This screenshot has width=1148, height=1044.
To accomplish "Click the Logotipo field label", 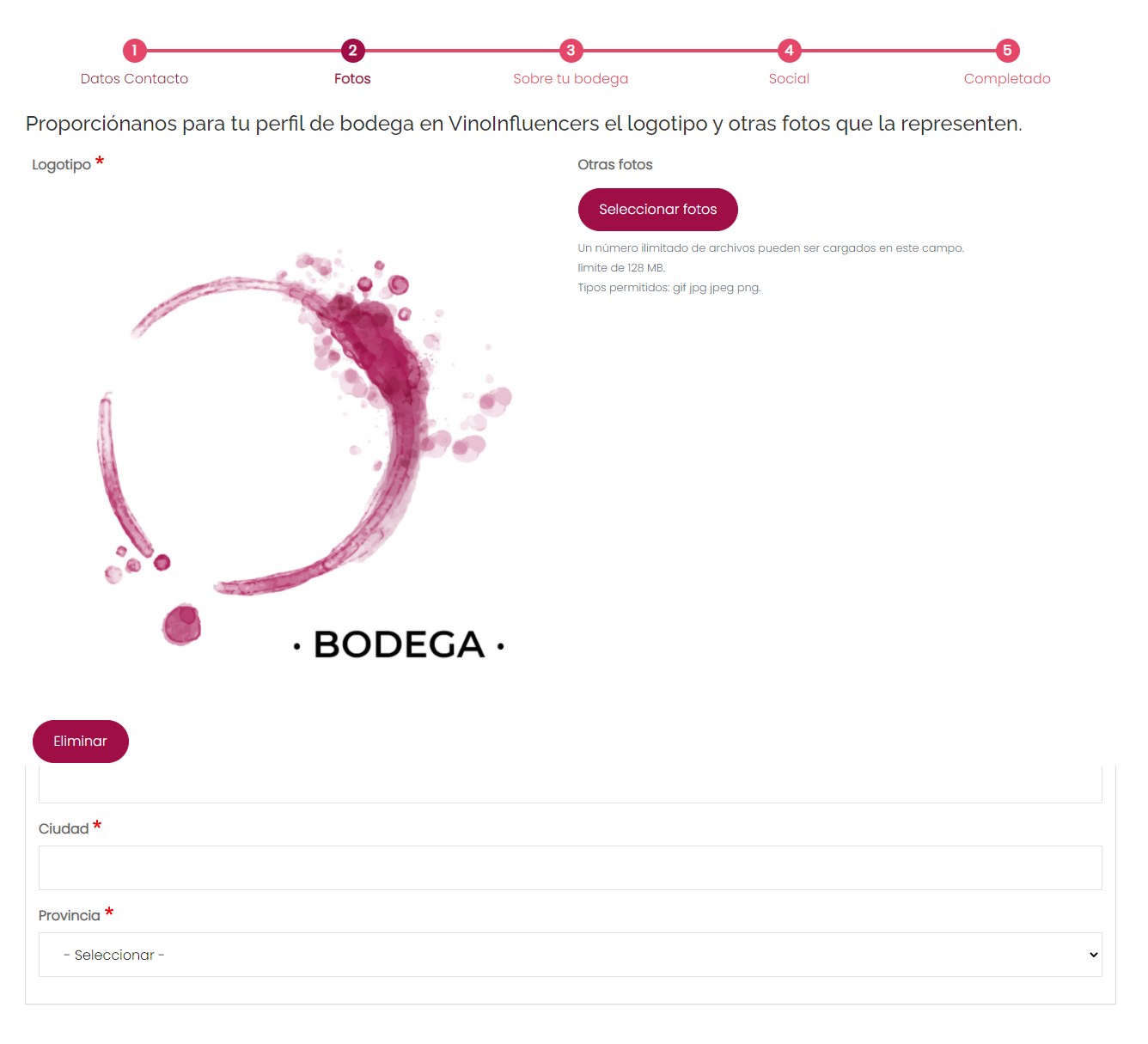I will click(62, 165).
